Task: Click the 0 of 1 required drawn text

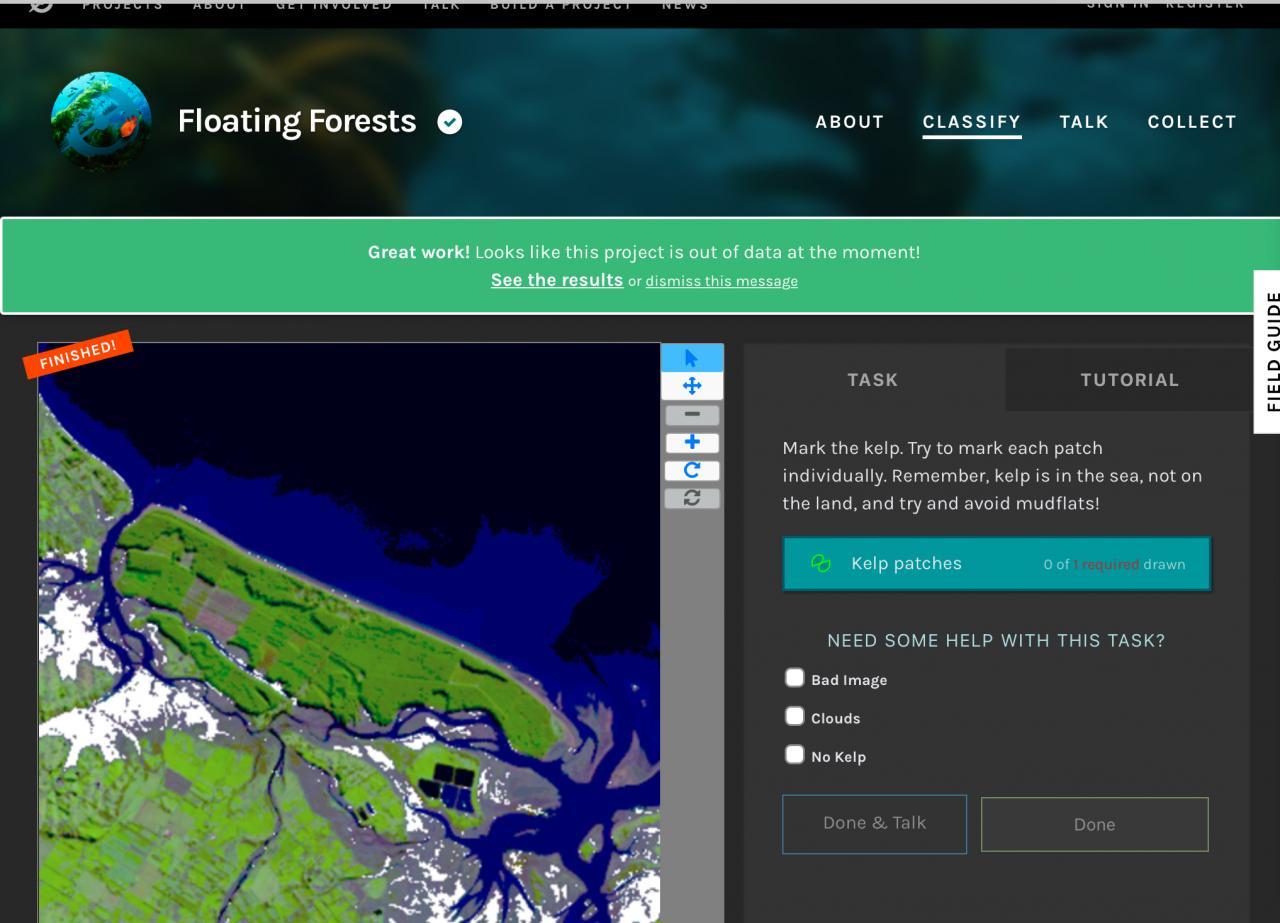Action: (1114, 564)
